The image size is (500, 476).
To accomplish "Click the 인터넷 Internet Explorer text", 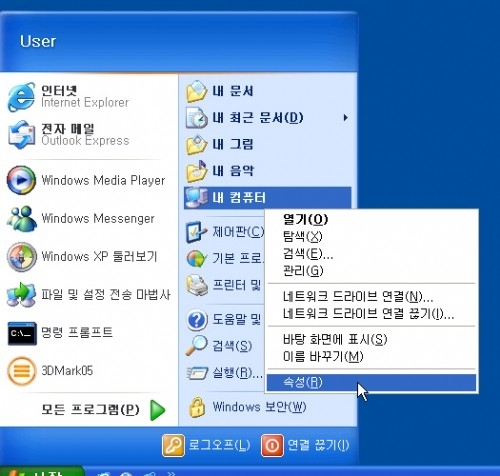I will pos(85,97).
